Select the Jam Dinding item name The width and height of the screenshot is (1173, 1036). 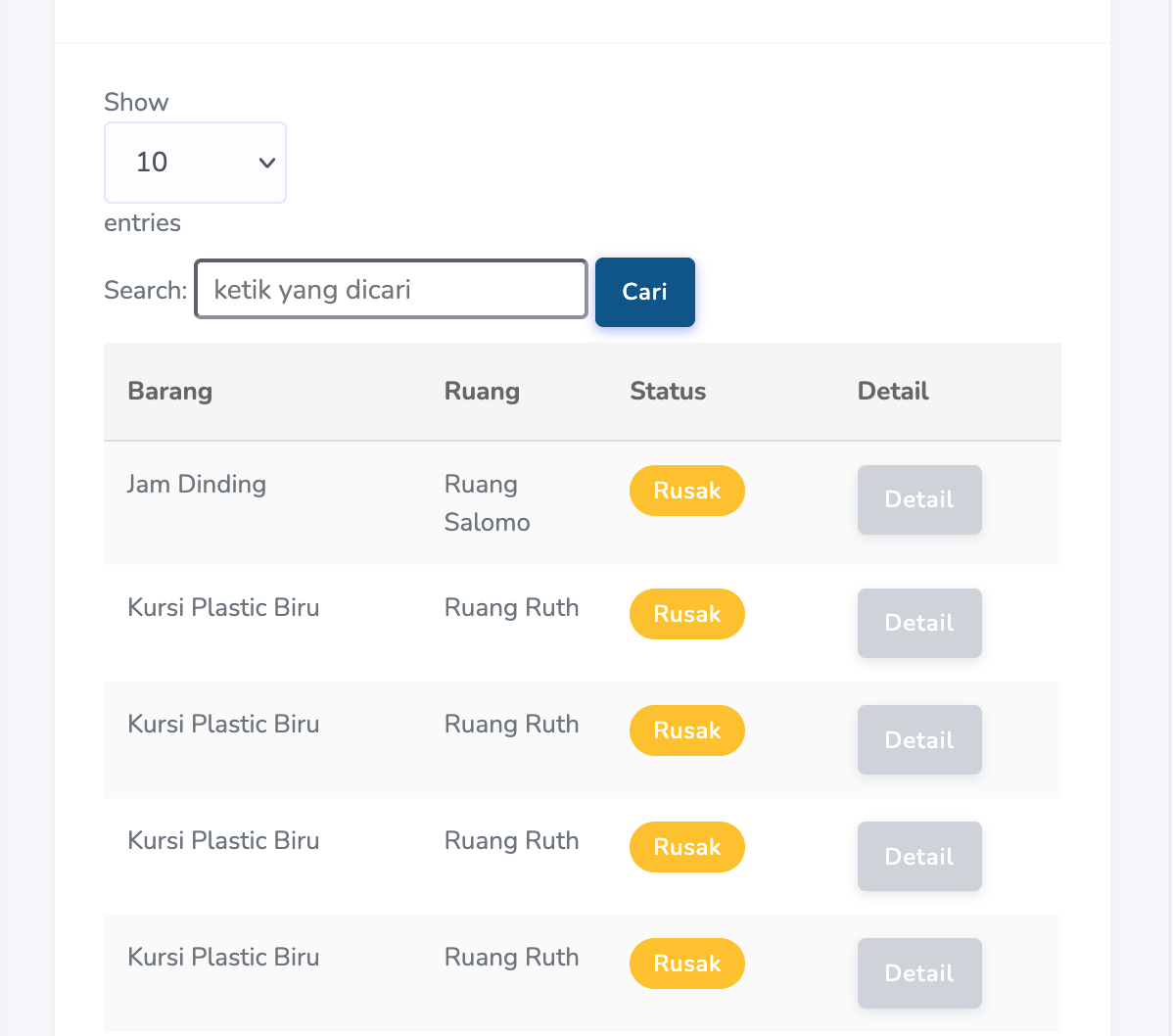coord(197,485)
